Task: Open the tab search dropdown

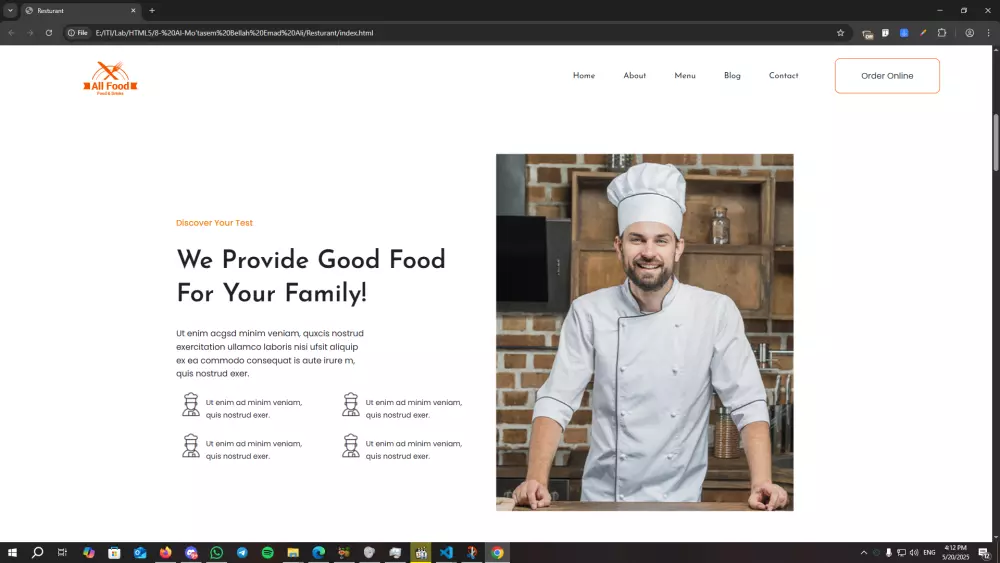Action: (x=10, y=11)
